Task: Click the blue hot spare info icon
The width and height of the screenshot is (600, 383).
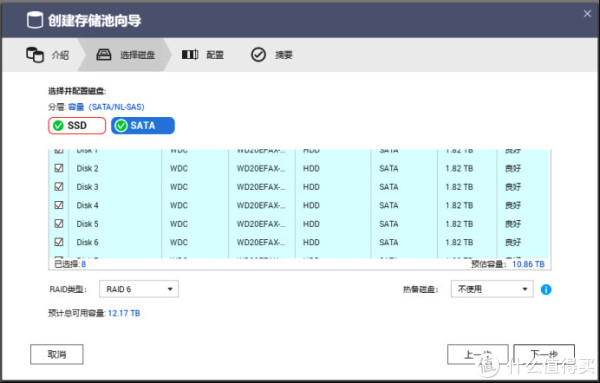Action: coord(546,290)
